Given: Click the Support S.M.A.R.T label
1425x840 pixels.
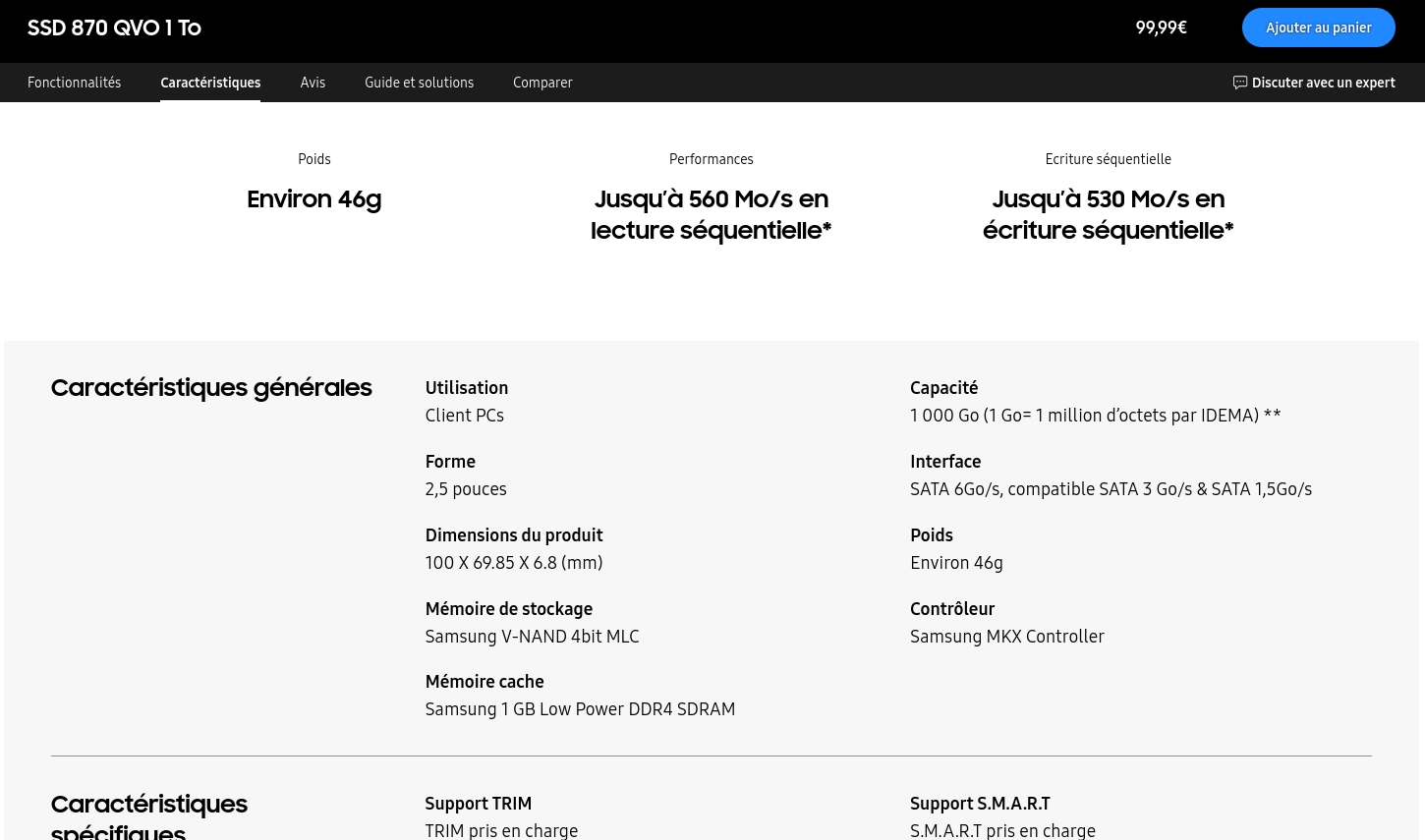Looking at the screenshot, I should click(x=980, y=804).
